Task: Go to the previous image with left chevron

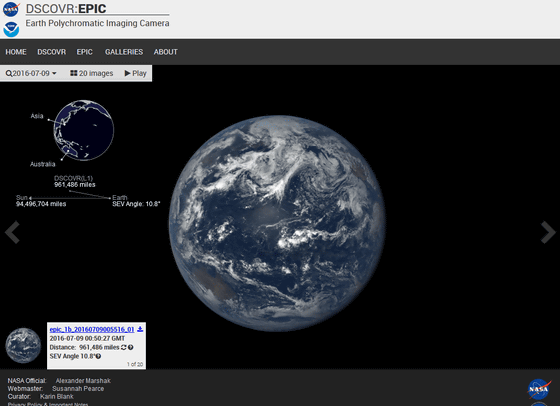Action: coord(12,232)
